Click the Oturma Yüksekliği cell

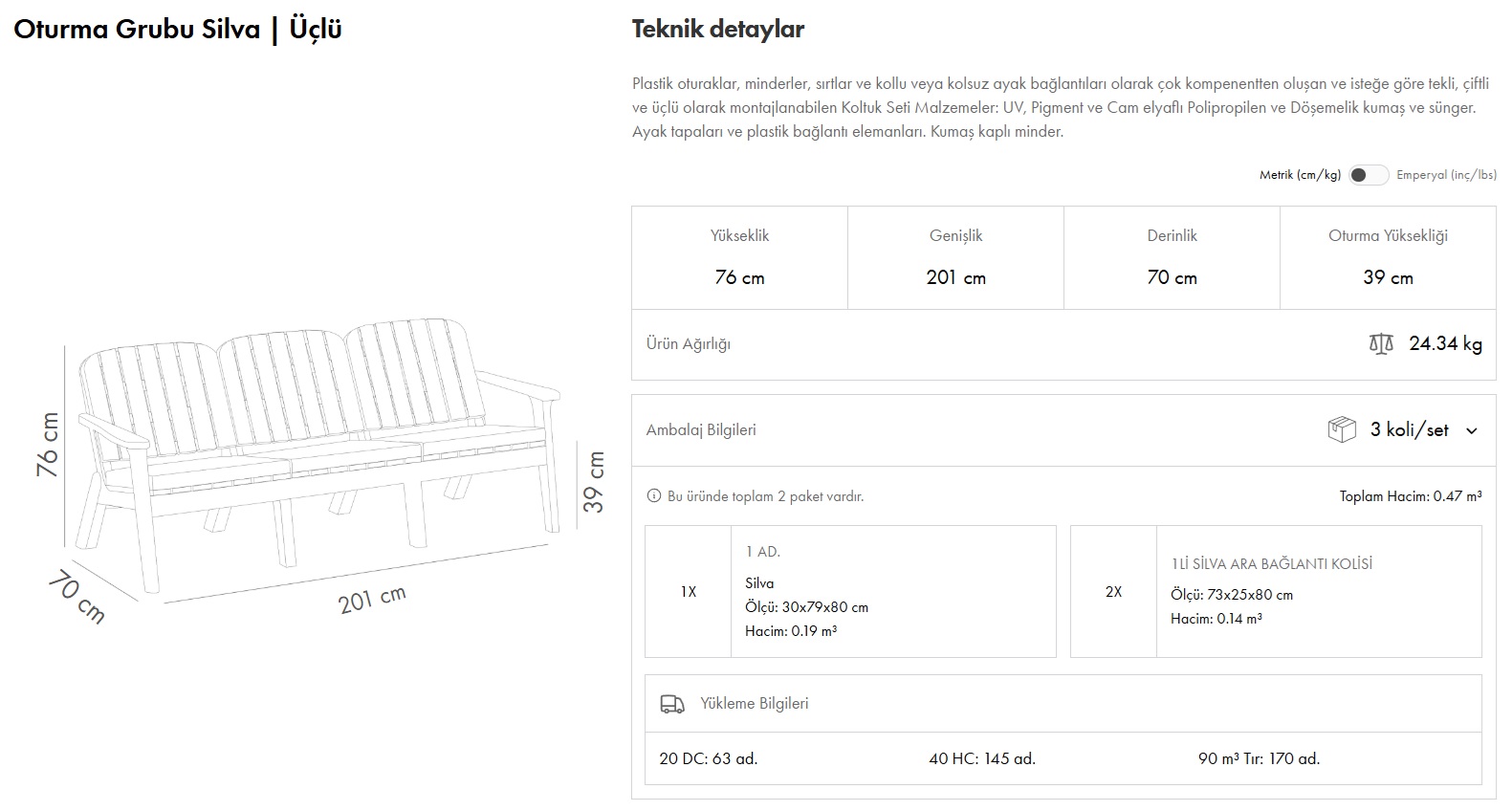point(1387,257)
